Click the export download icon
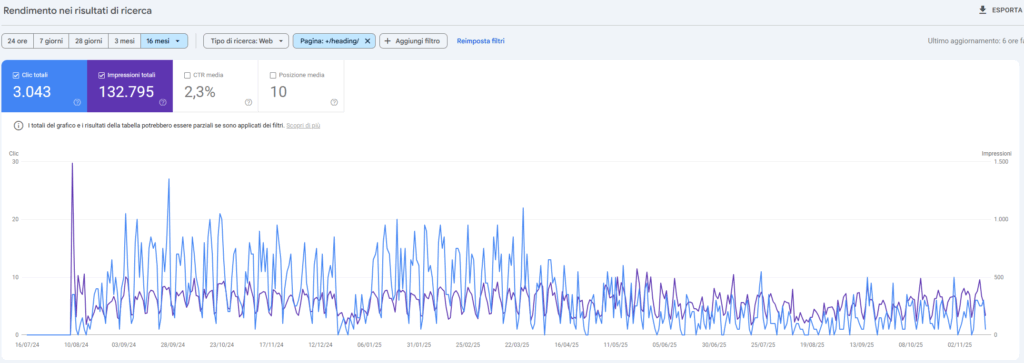 (982, 10)
